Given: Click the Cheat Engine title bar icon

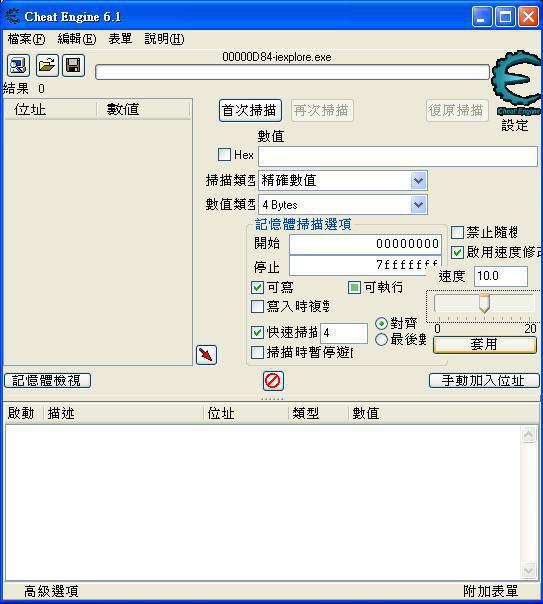Looking at the screenshot, I should [x=12, y=17].
